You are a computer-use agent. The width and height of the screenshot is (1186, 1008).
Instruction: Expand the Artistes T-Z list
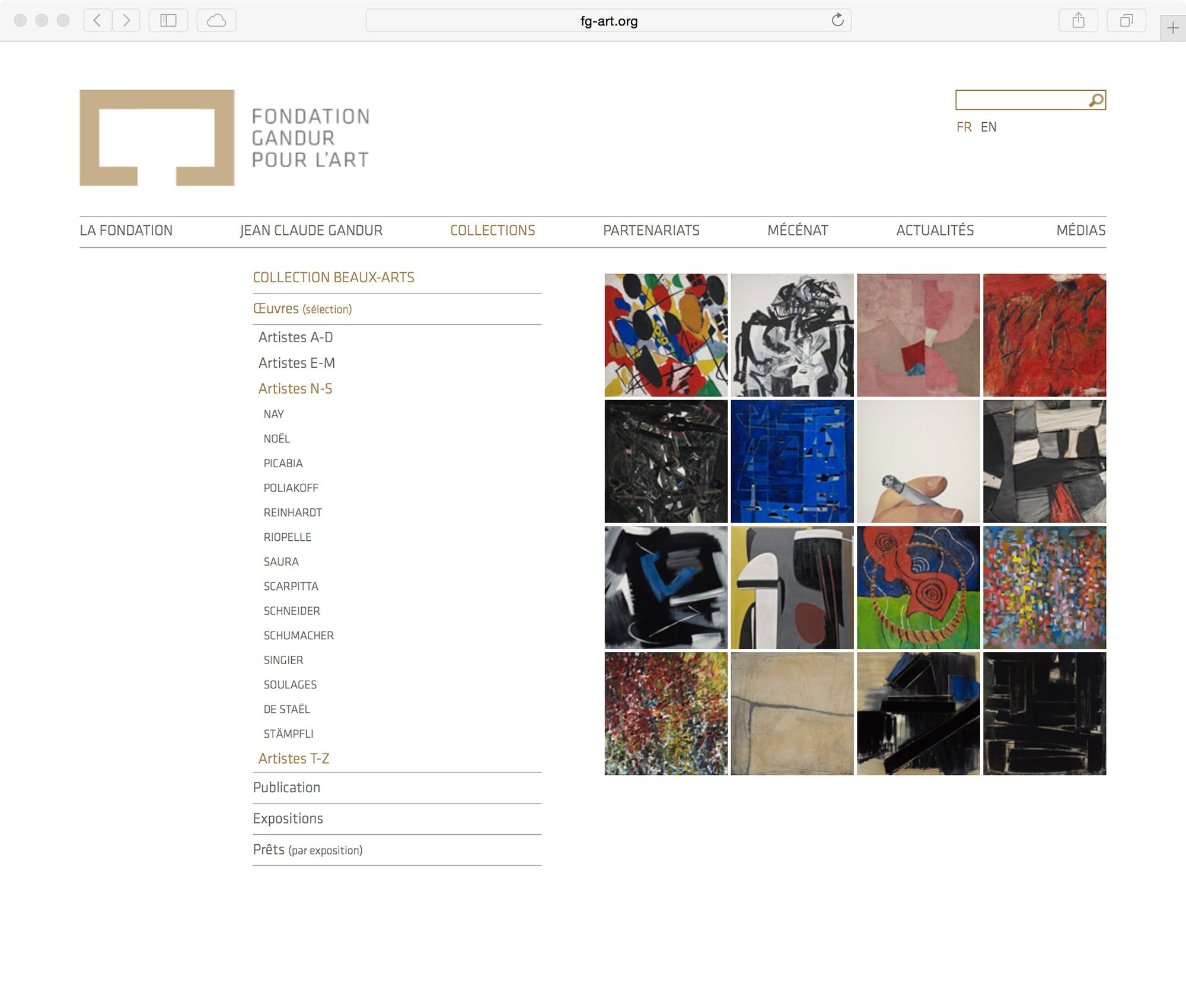294,758
